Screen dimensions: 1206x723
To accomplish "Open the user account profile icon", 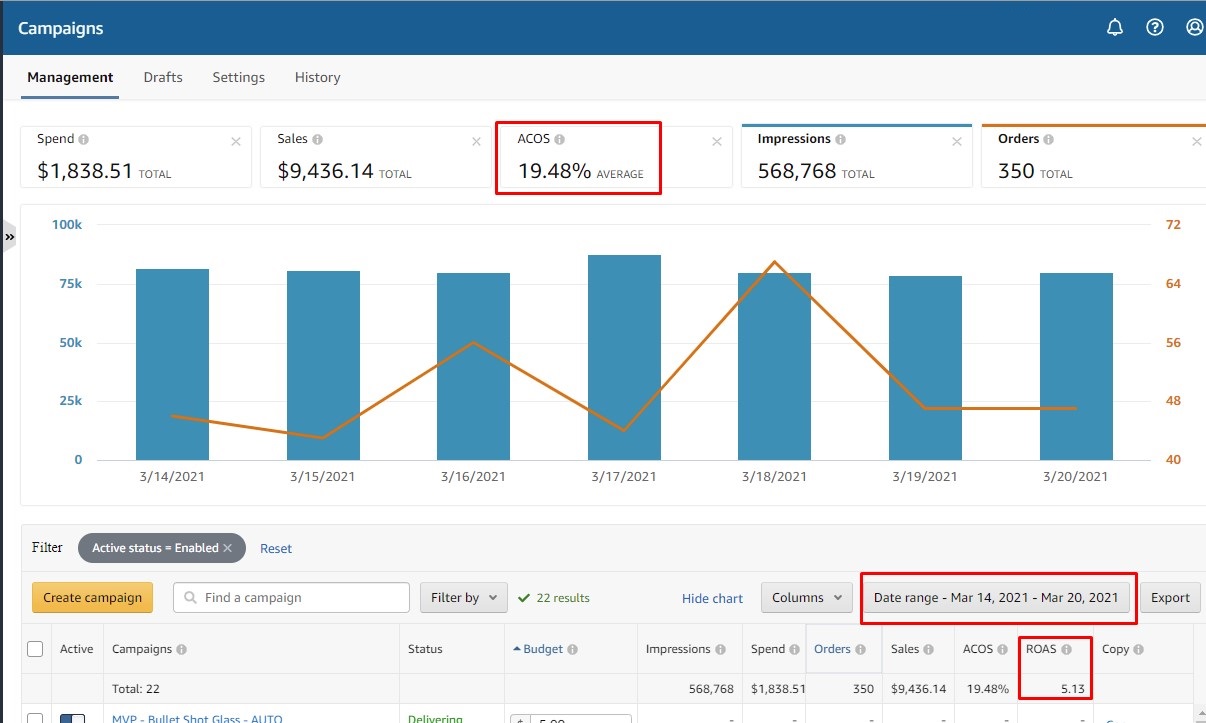I will [1194, 28].
